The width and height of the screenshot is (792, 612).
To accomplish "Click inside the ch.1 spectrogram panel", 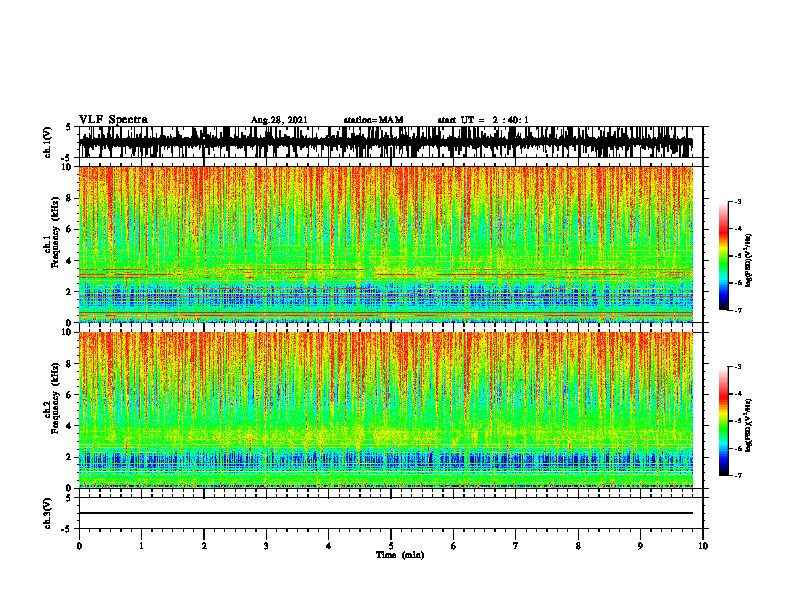I will coord(386,244).
